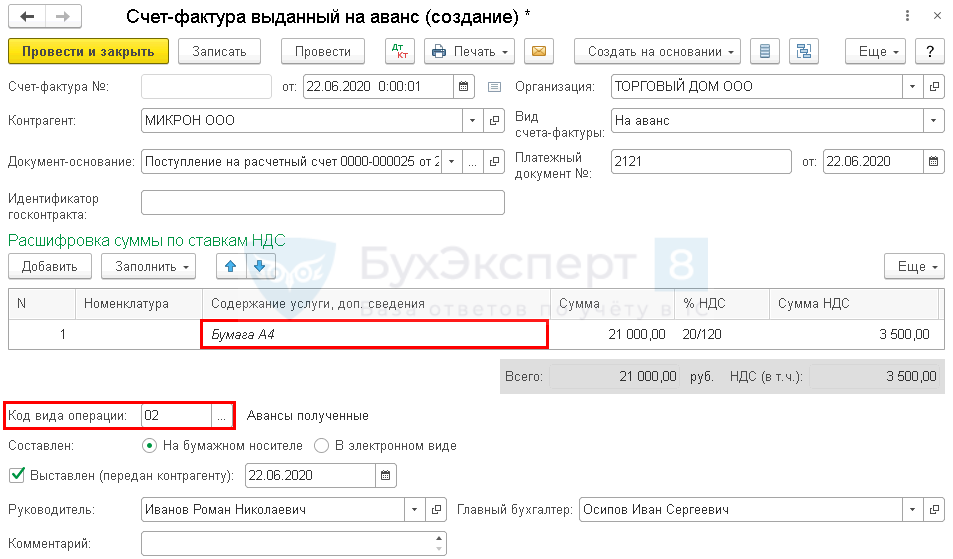The image size is (953, 559).
Task: Go forward with the right arrow button
Action: [63, 16]
